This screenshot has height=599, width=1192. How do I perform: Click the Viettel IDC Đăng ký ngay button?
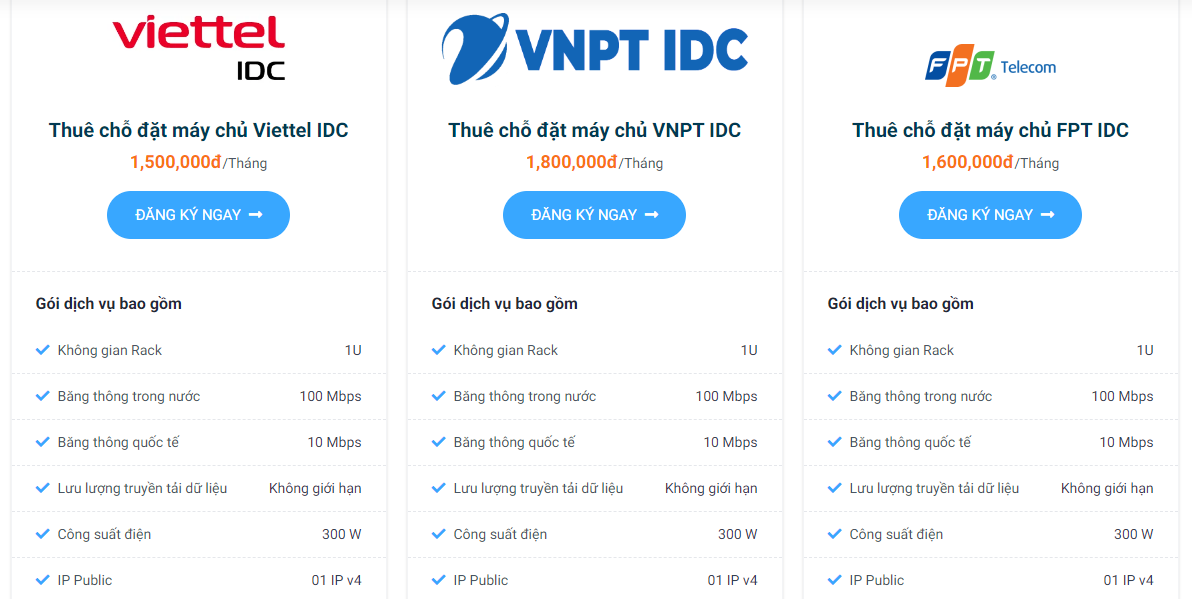pyautogui.click(x=198, y=215)
